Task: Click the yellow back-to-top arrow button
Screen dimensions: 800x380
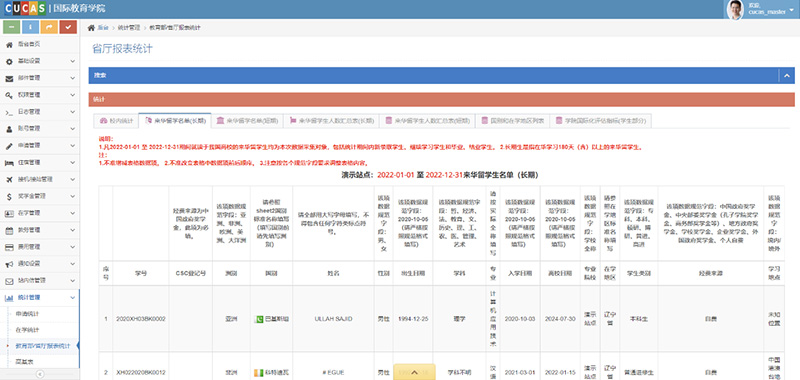Action: 414,372
